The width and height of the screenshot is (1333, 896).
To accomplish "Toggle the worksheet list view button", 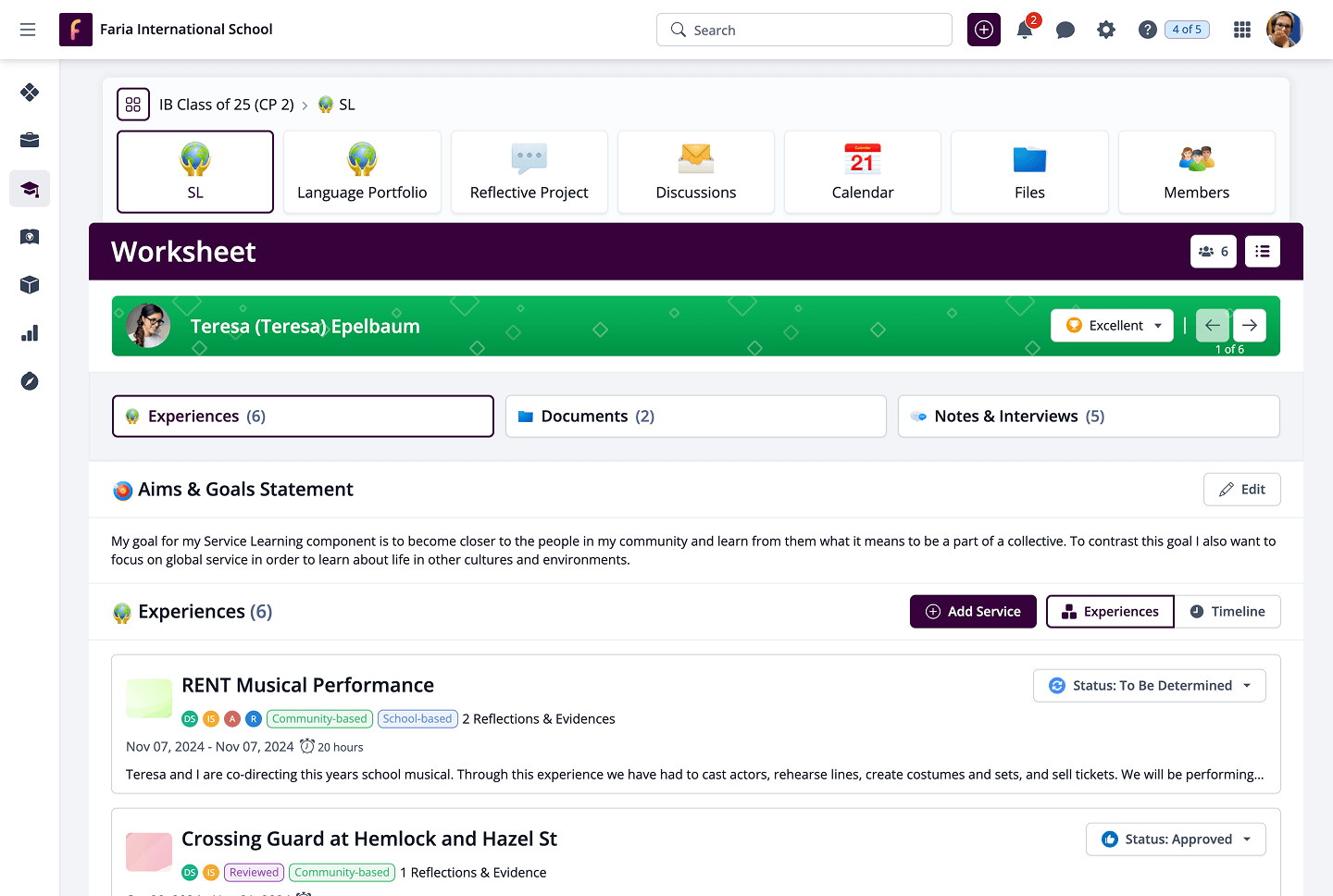I will [x=1263, y=252].
